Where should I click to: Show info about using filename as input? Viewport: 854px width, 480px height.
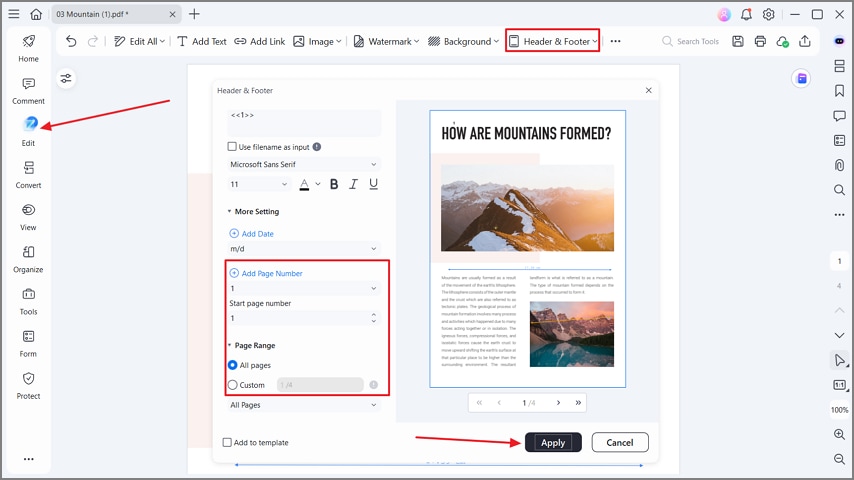point(317,147)
